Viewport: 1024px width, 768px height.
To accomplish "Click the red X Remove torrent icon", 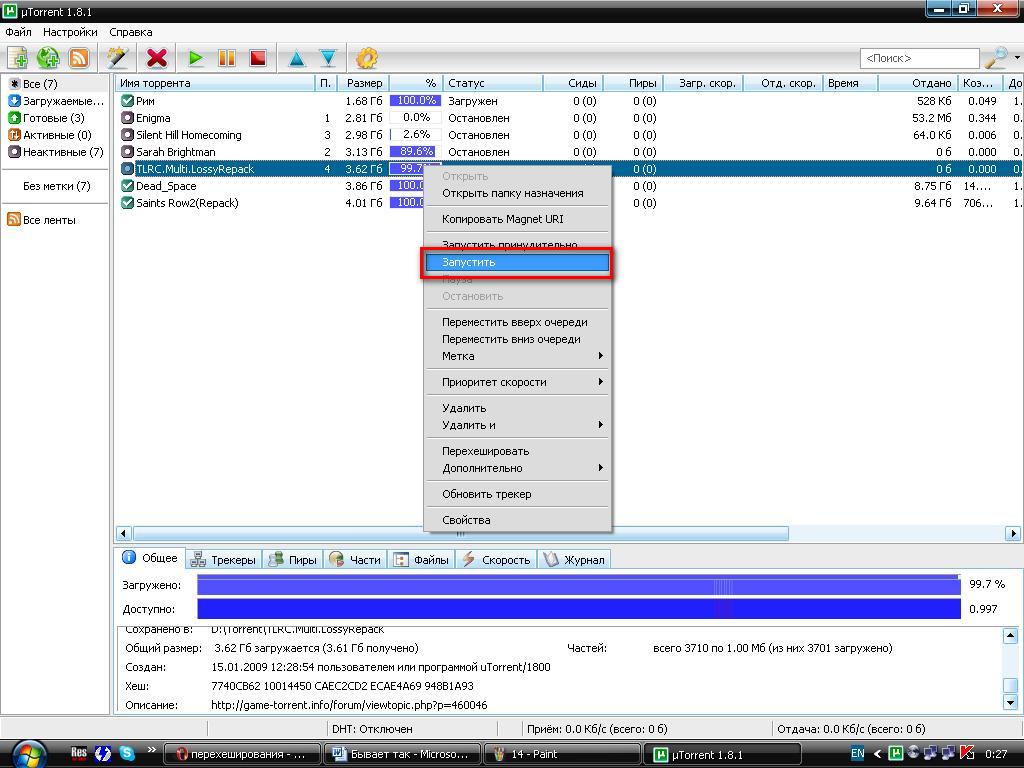I will (157, 58).
